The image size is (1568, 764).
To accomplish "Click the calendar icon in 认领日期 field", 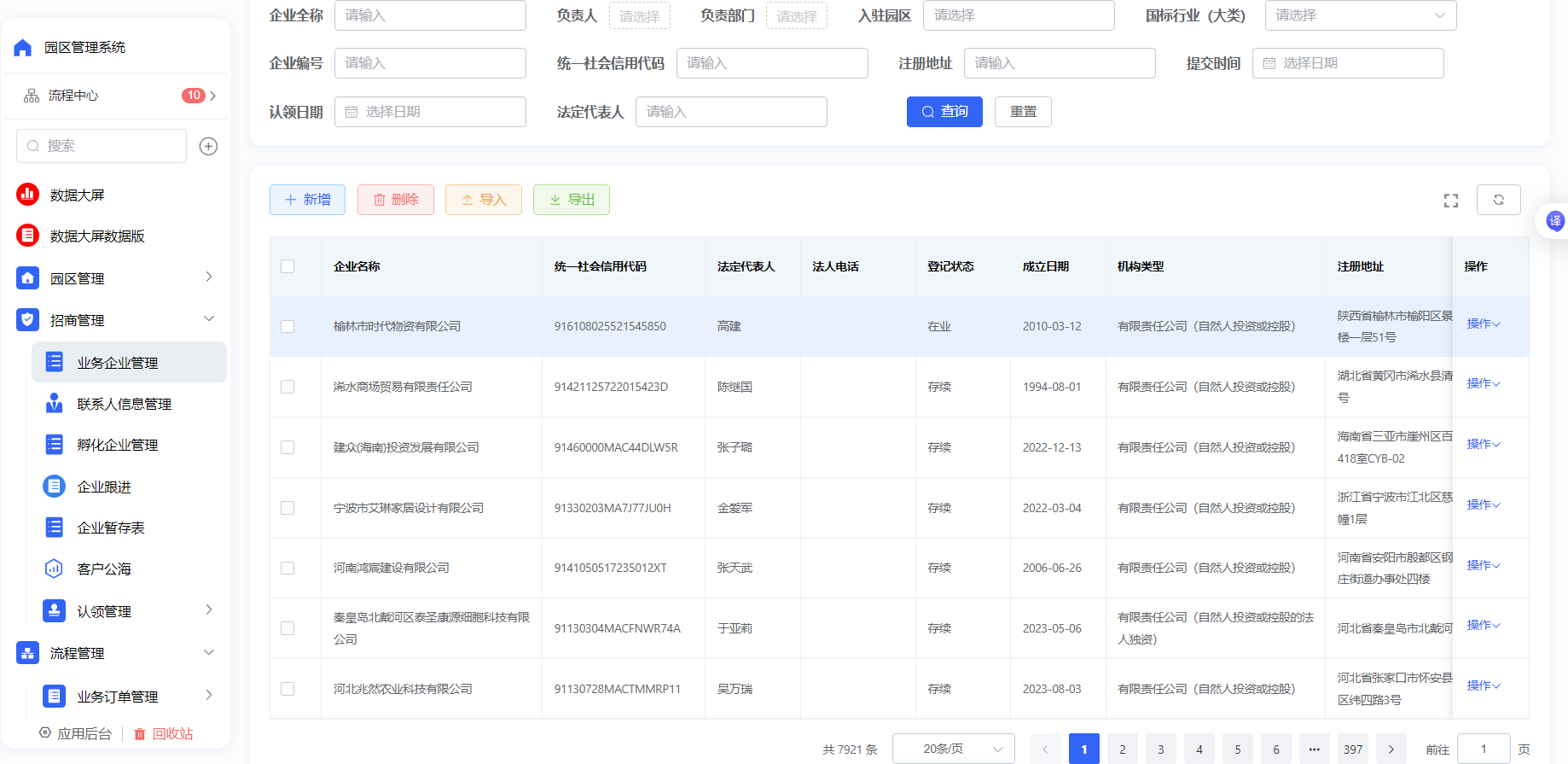I will pyautogui.click(x=351, y=112).
